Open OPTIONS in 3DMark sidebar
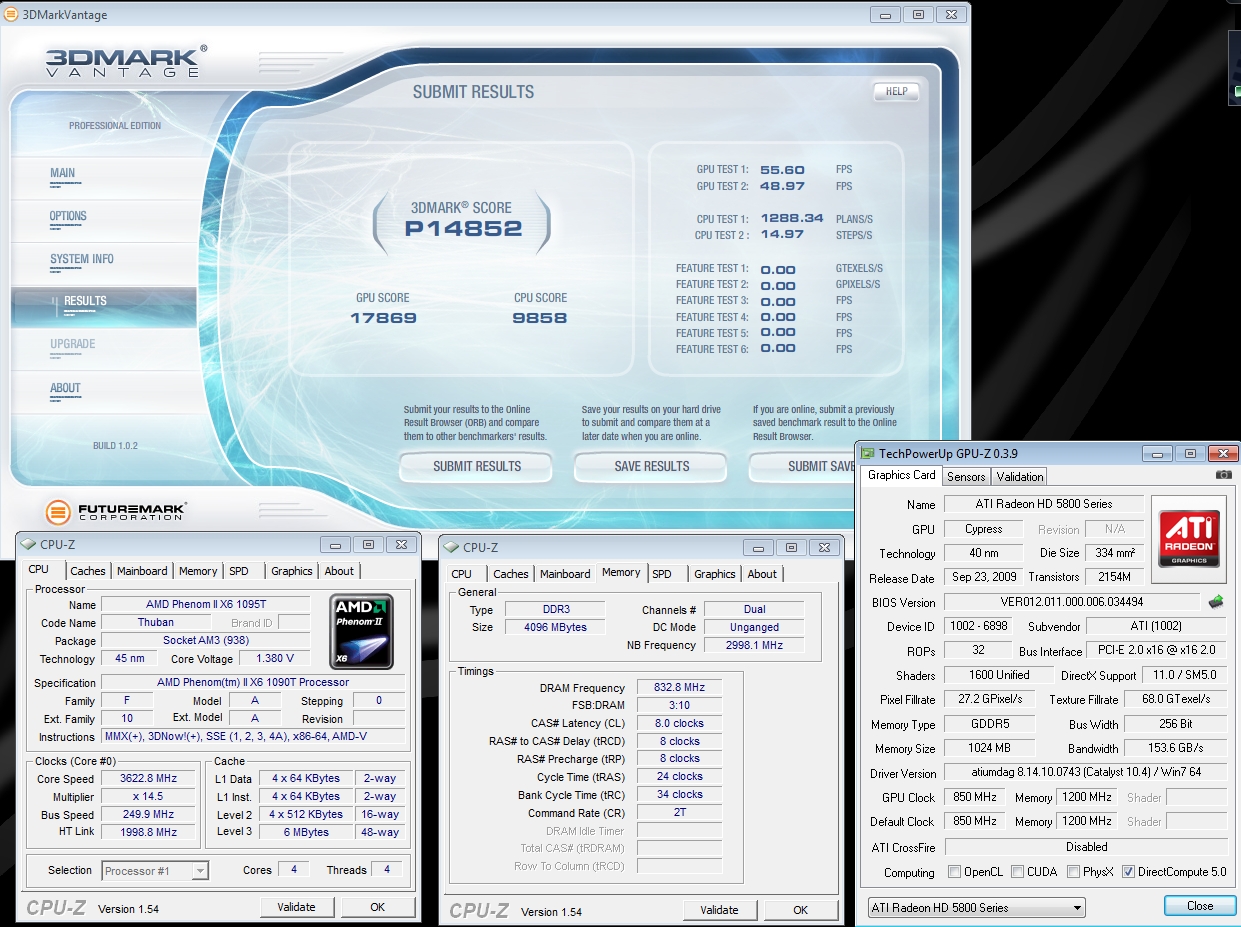Image resolution: width=1241 pixels, height=927 pixels. (68, 216)
